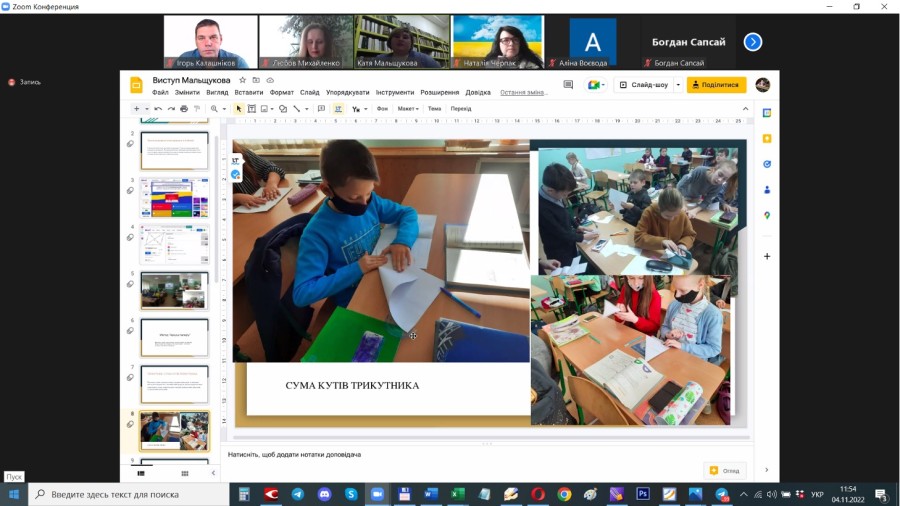900x506 pixels.
Task: Open the Фон background button
Action: [x=382, y=108]
